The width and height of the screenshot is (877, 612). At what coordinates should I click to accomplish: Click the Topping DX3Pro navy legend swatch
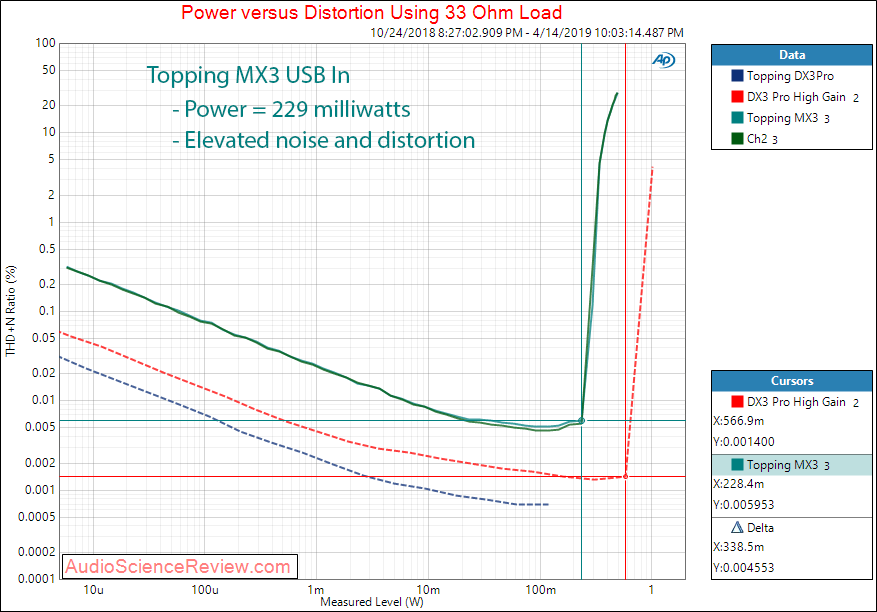click(x=737, y=76)
